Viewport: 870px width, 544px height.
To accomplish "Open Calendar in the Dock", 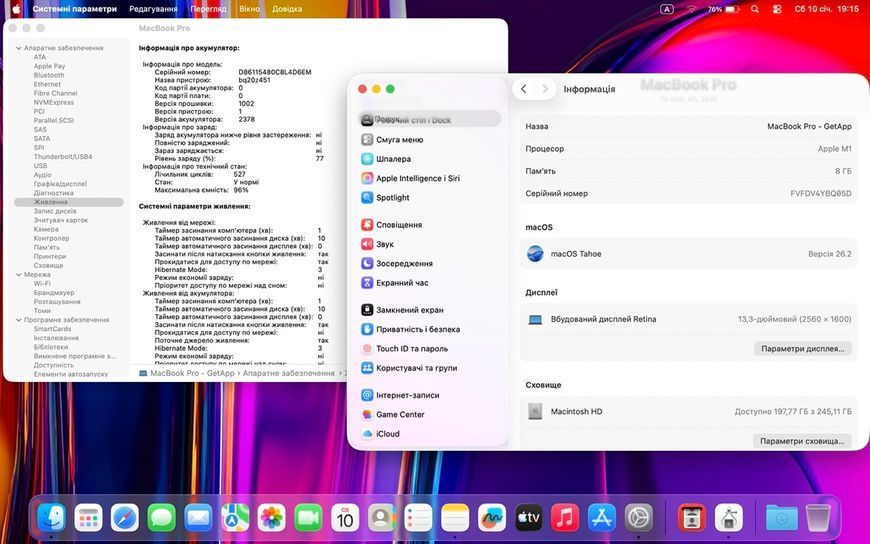I will coord(345,518).
